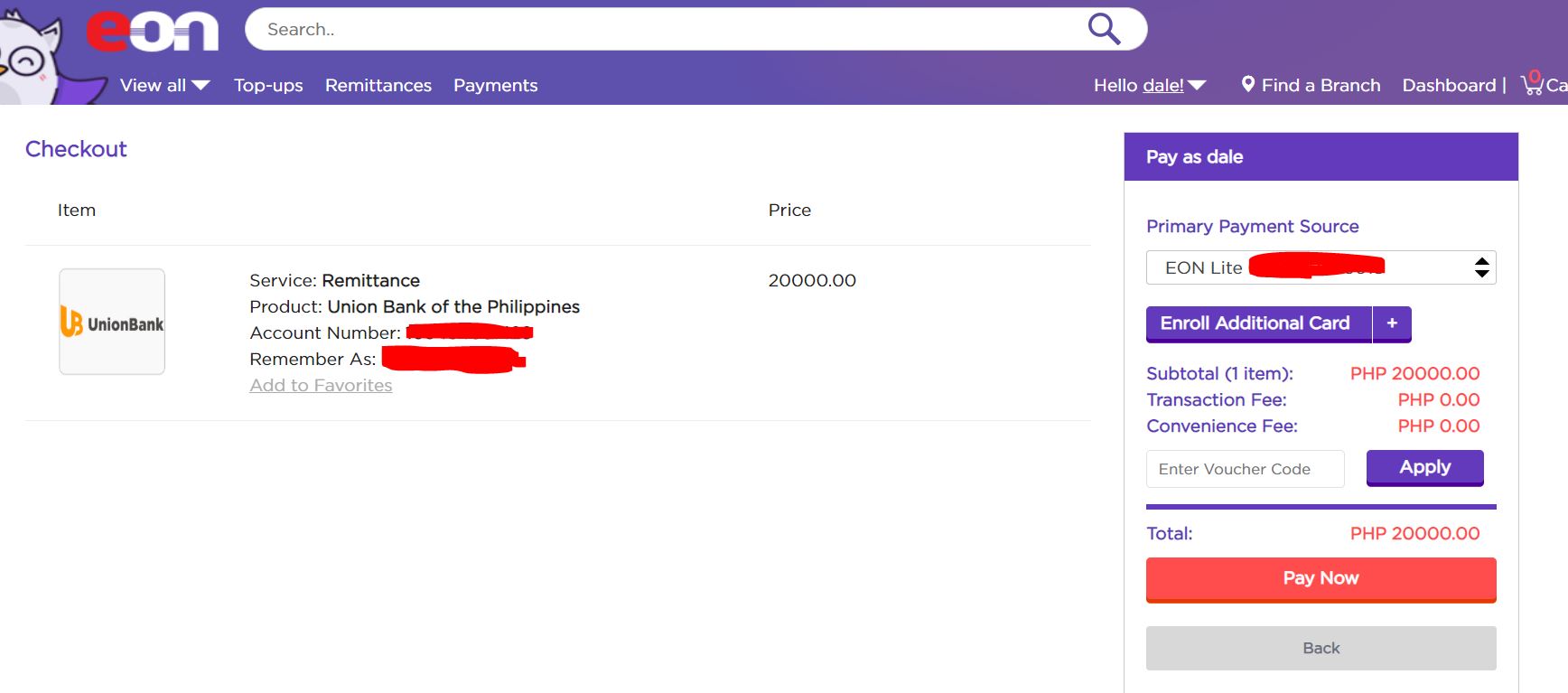Click the plus icon beside Enroll Additional Card
Viewport: 1568px width, 693px height.
click(1392, 323)
